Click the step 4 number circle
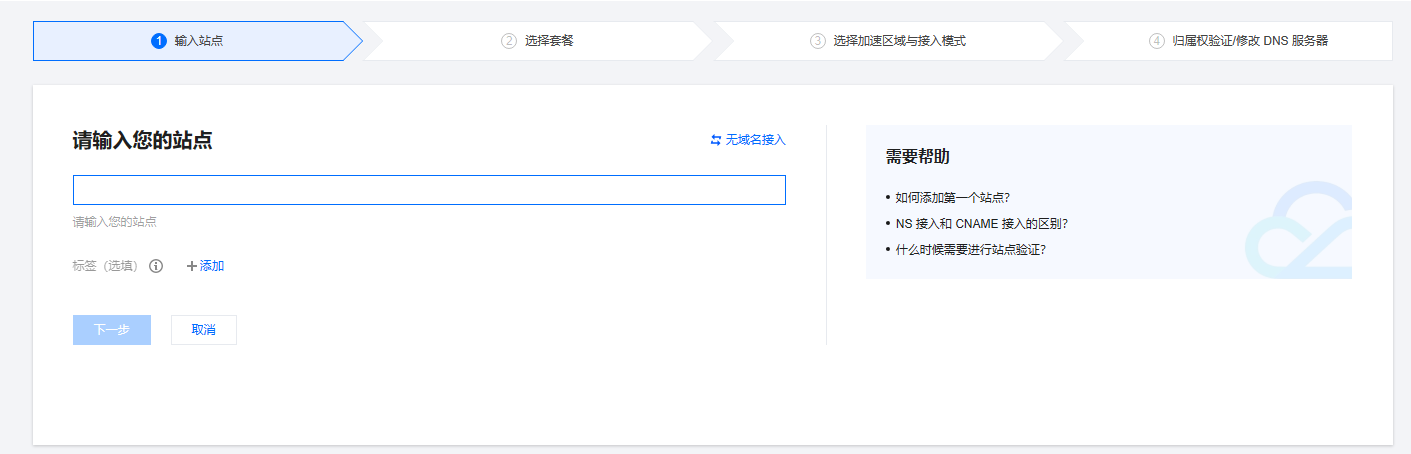The image size is (1411, 454). (1157, 41)
